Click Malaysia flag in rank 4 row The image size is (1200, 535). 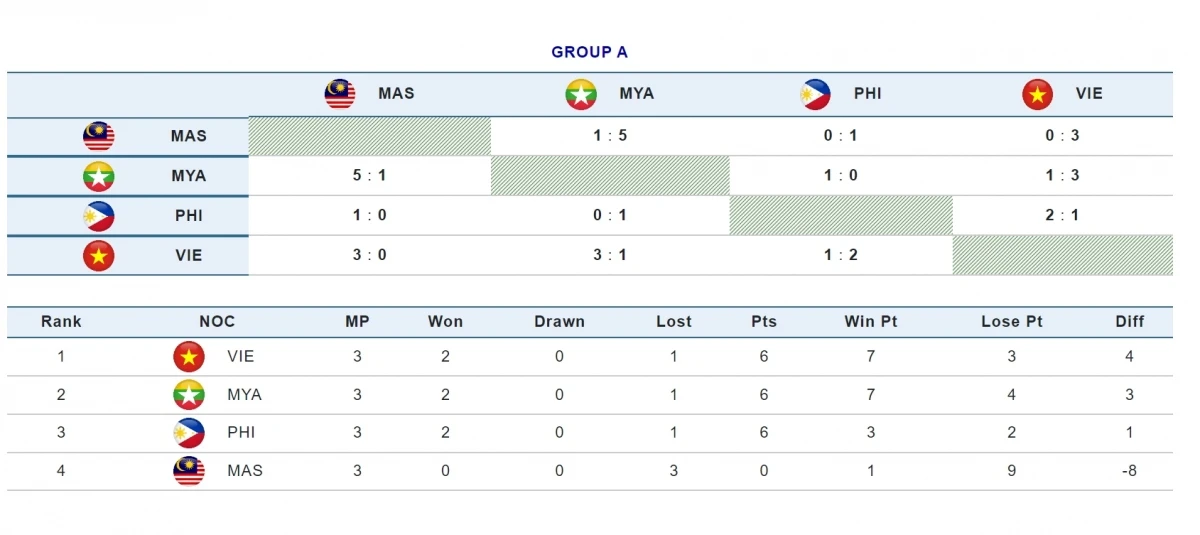(x=189, y=471)
